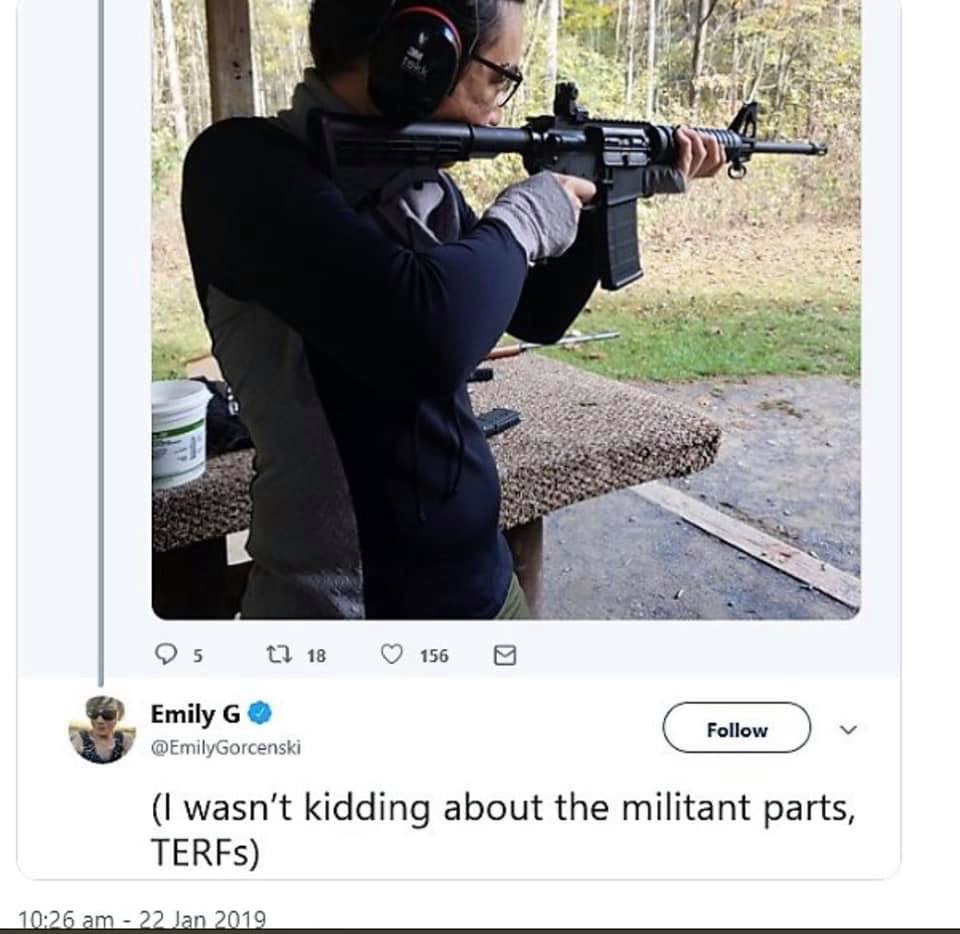The height and width of the screenshot is (934, 960).
Task: View the 18 retweets count
Action: [317, 656]
